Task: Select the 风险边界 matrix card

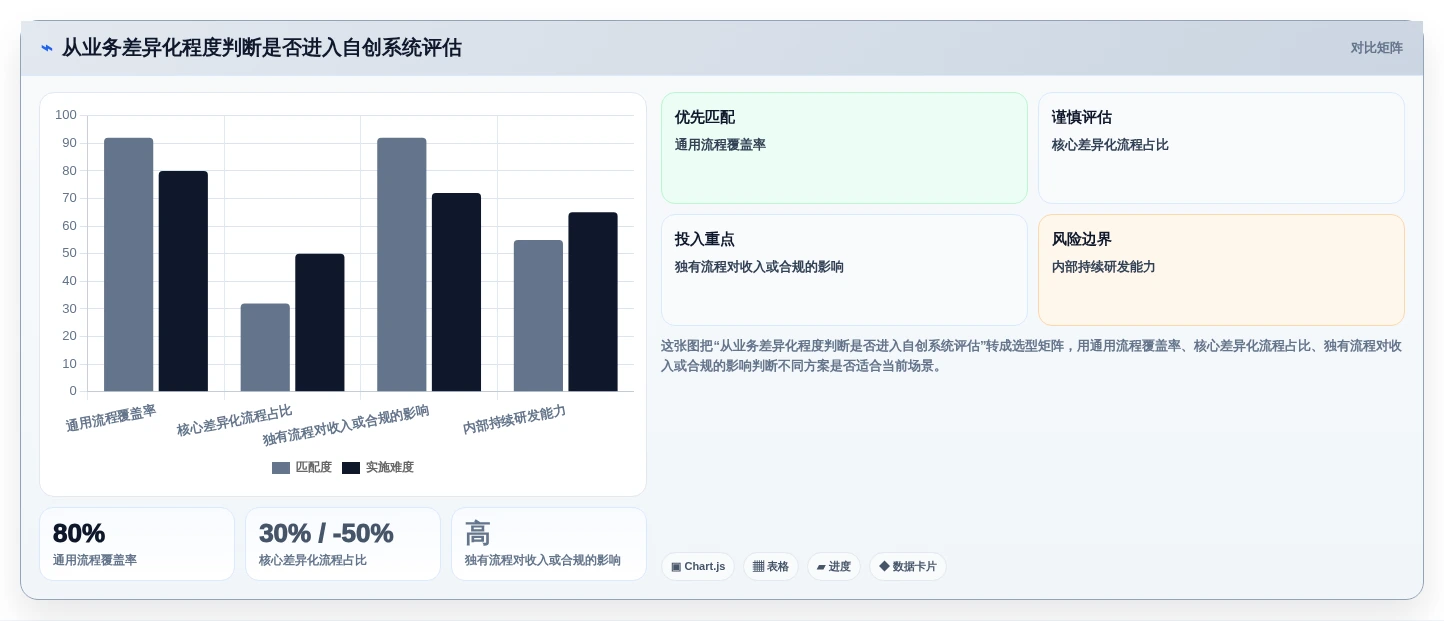Action: 1221,270
